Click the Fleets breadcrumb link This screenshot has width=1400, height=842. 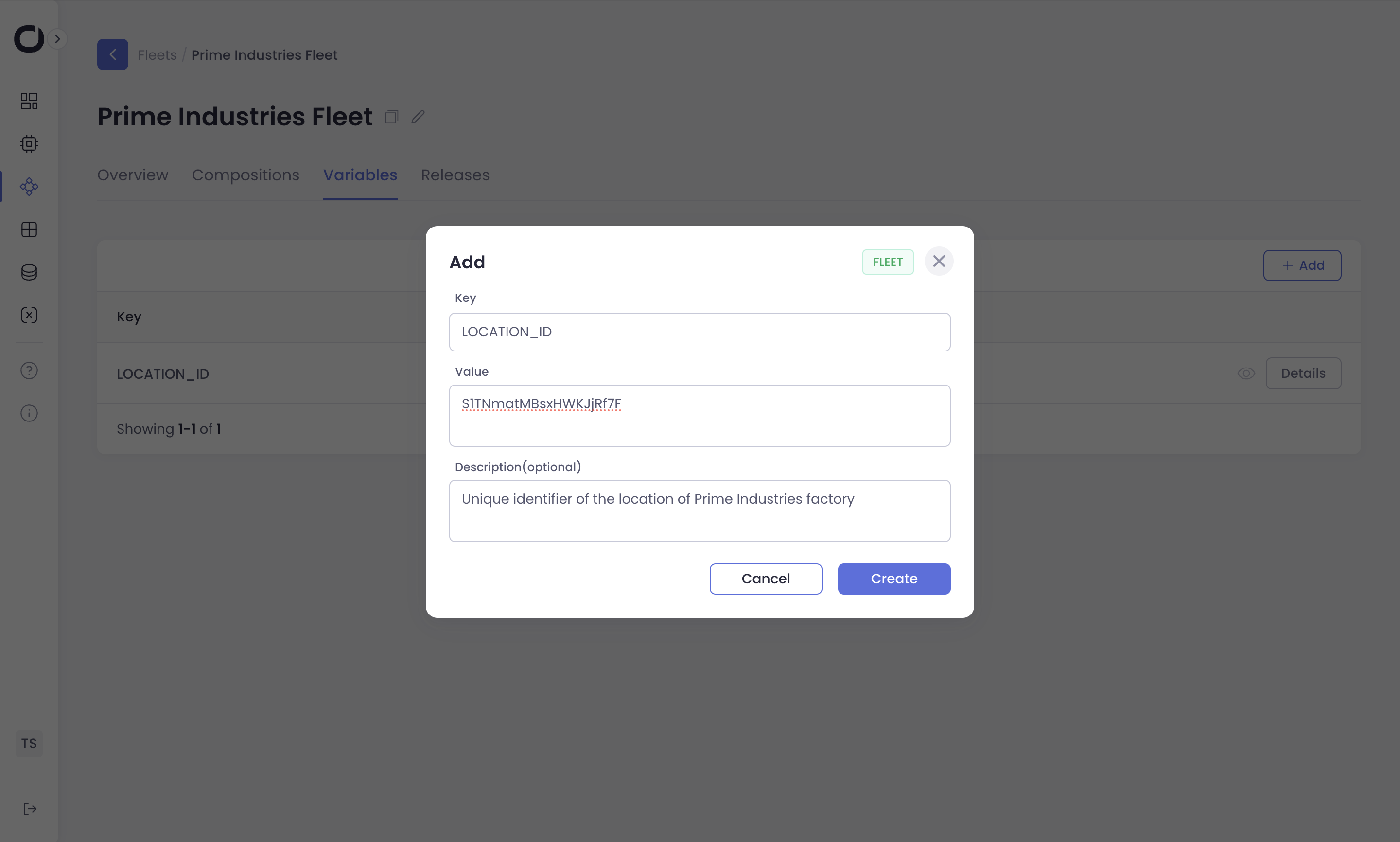tap(157, 55)
